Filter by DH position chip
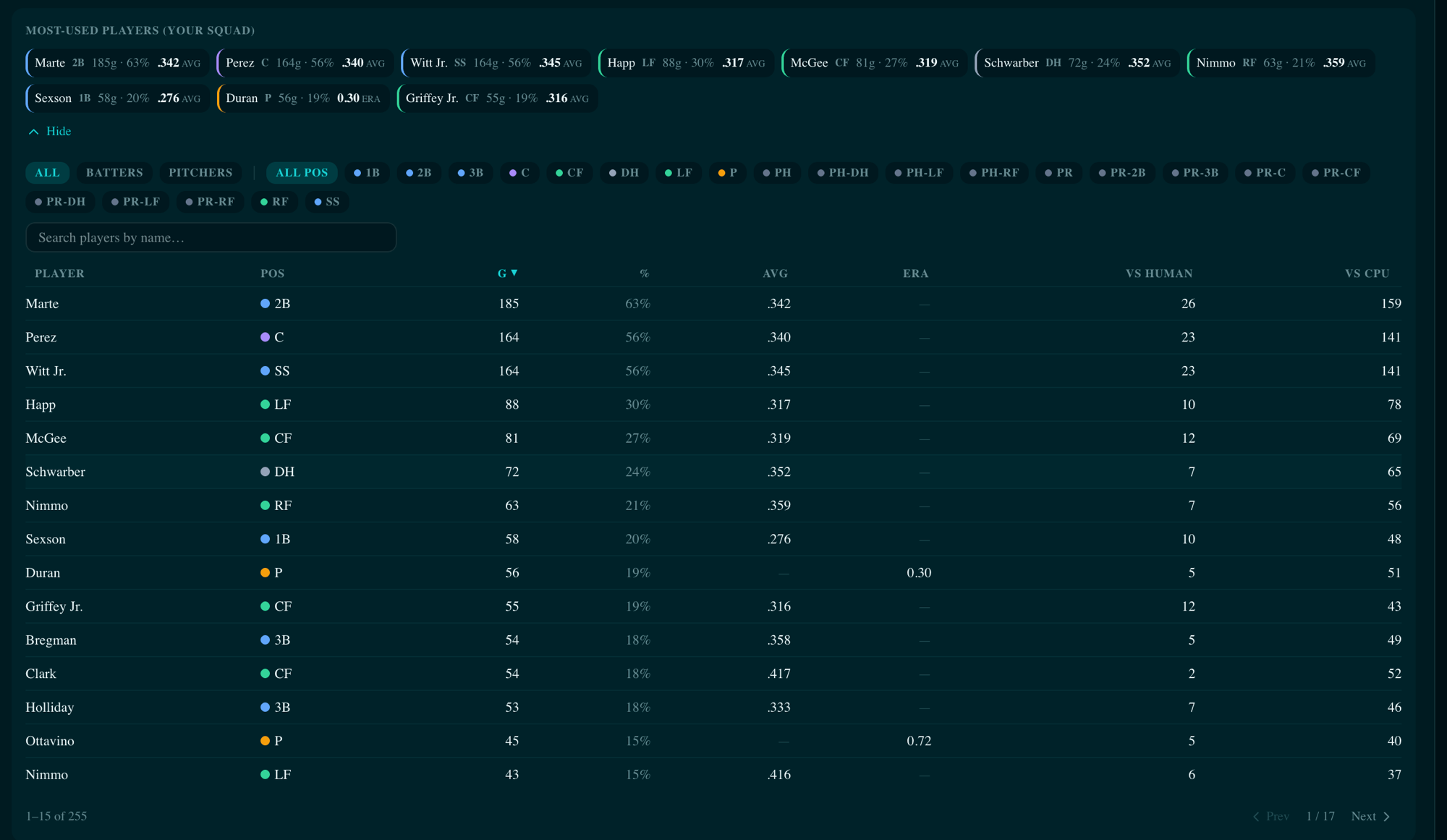Screen dimensions: 1447x840 point(624,172)
